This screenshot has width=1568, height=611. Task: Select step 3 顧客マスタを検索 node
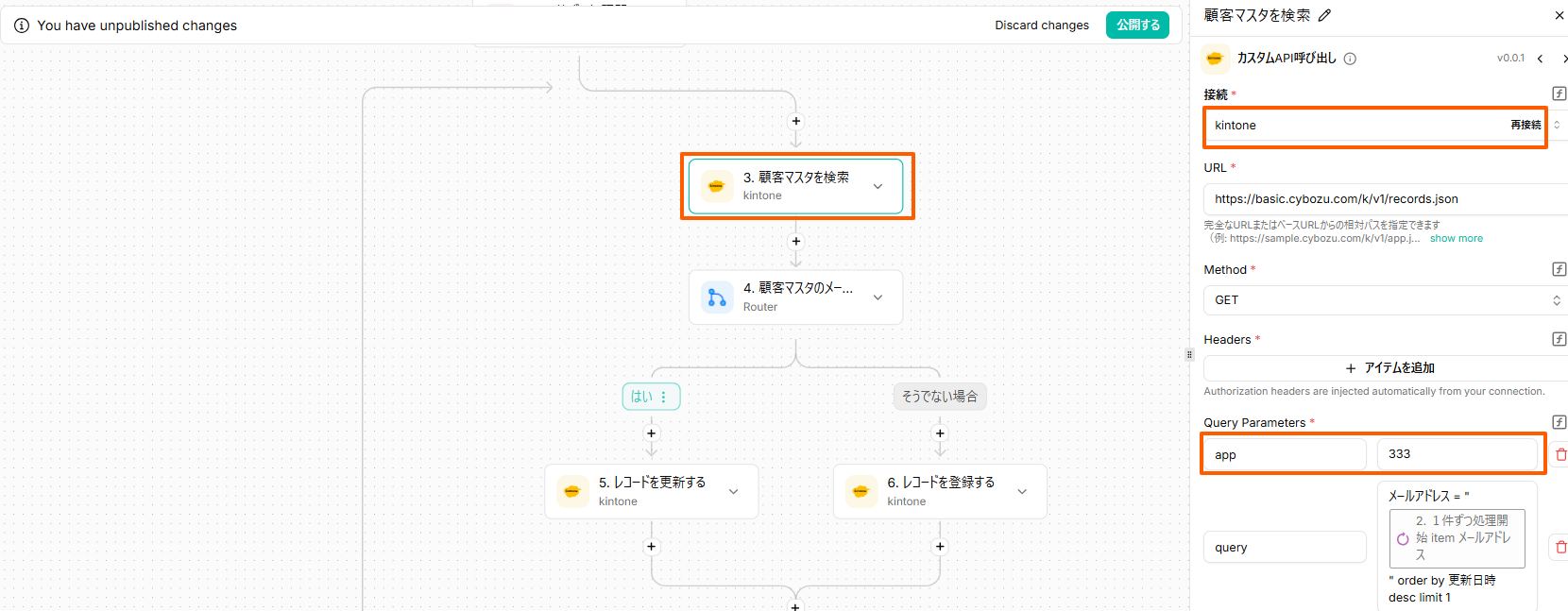click(795, 186)
